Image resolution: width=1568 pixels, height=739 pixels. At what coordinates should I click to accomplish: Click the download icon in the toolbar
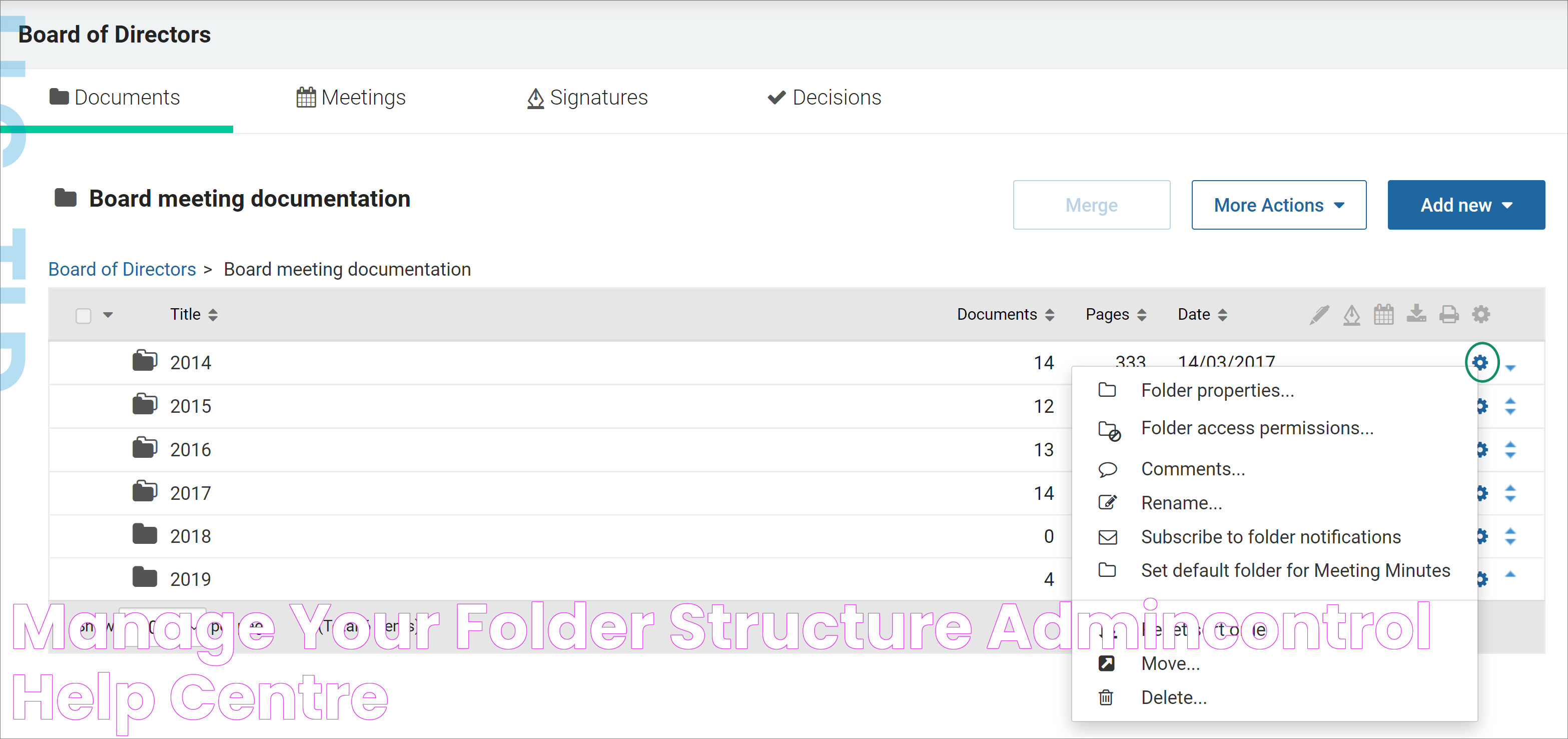(x=1416, y=315)
